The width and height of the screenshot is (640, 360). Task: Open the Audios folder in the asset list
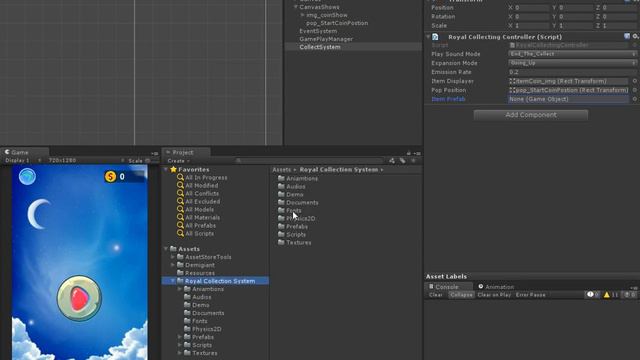[291, 187]
